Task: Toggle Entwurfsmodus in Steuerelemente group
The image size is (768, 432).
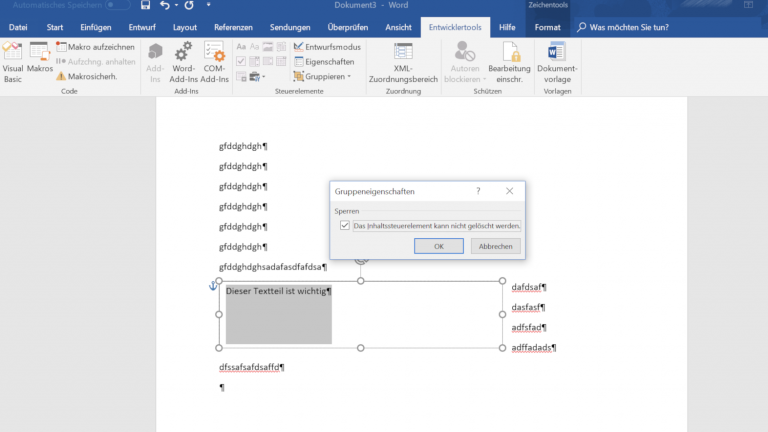Action: (328, 47)
